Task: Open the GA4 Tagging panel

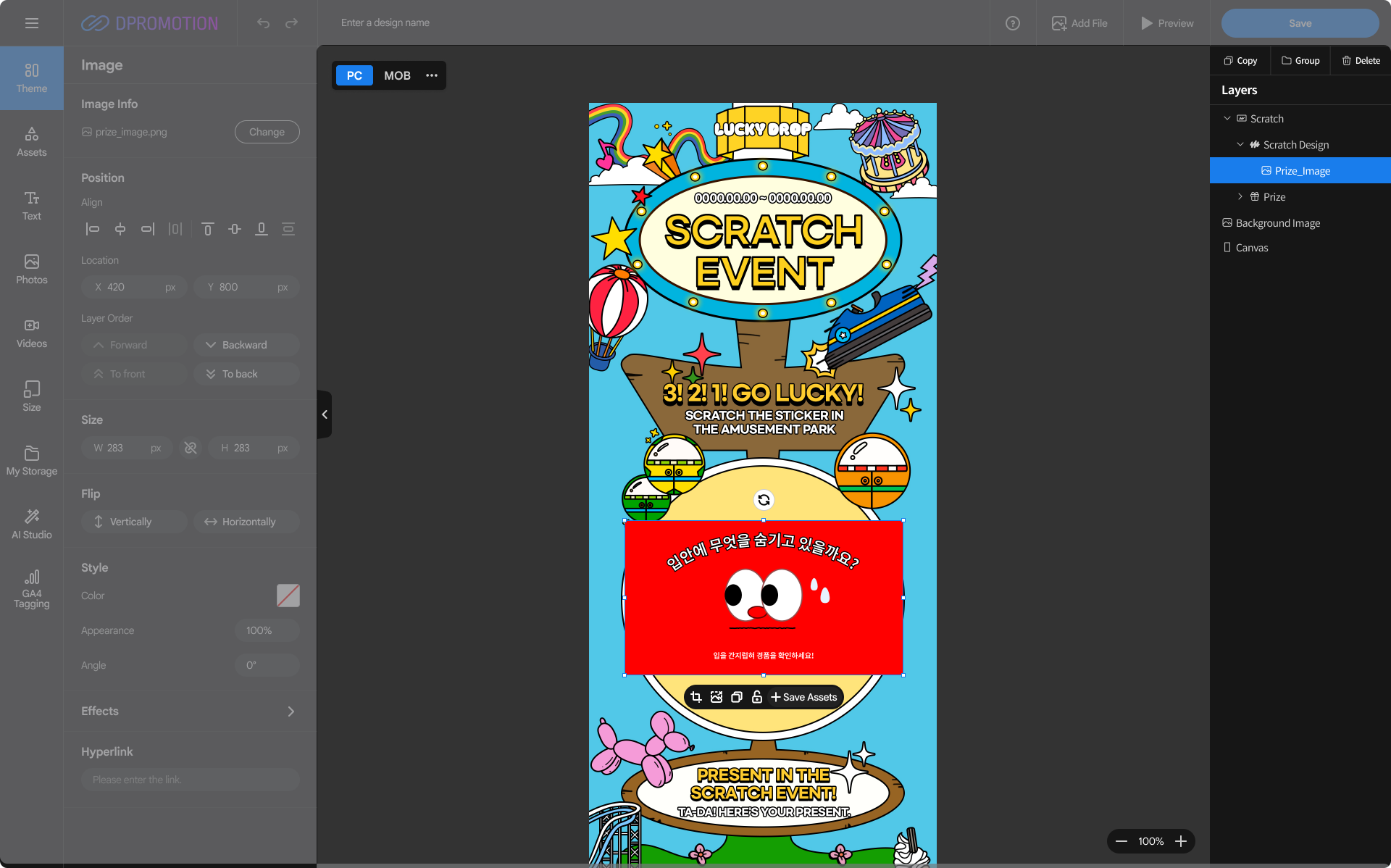Action: coord(31,588)
